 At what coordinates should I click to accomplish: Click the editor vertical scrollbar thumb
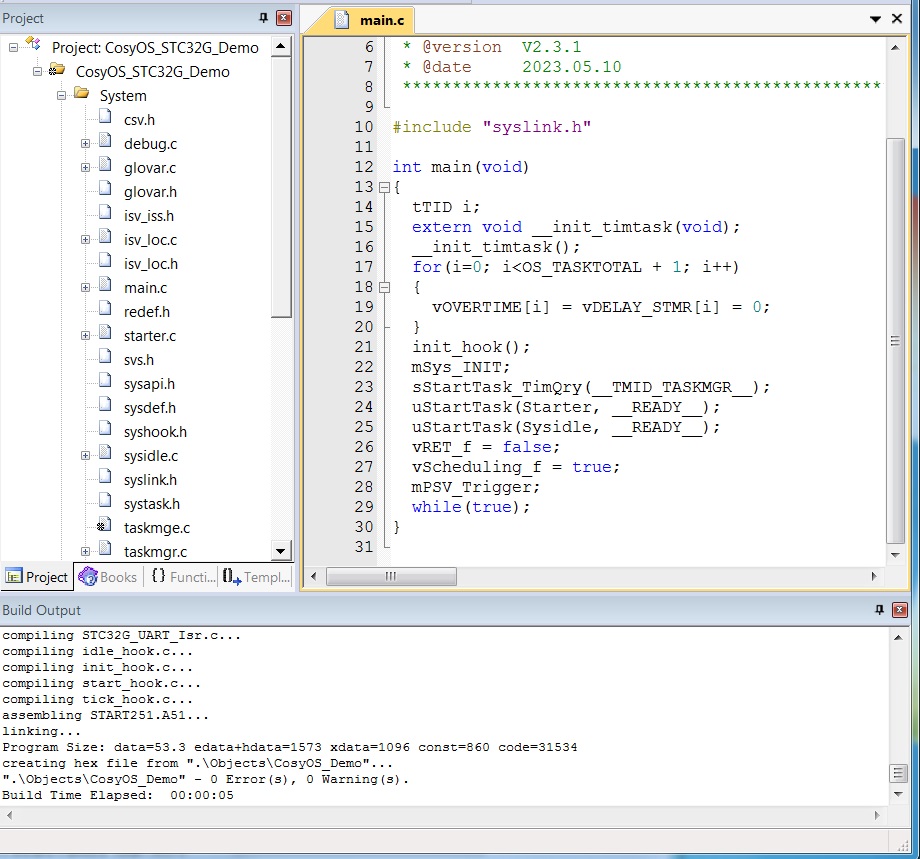pyautogui.click(x=895, y=341)
